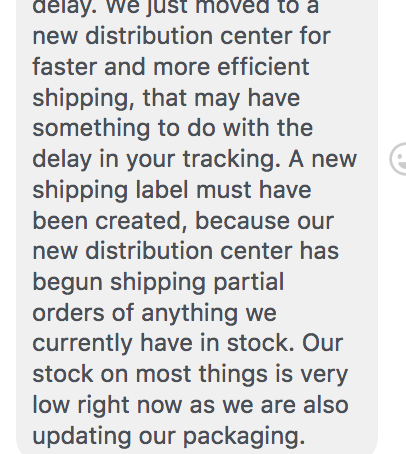Click the text "orders of anything we"
This screenshot has height=454, width=406.
154,313
